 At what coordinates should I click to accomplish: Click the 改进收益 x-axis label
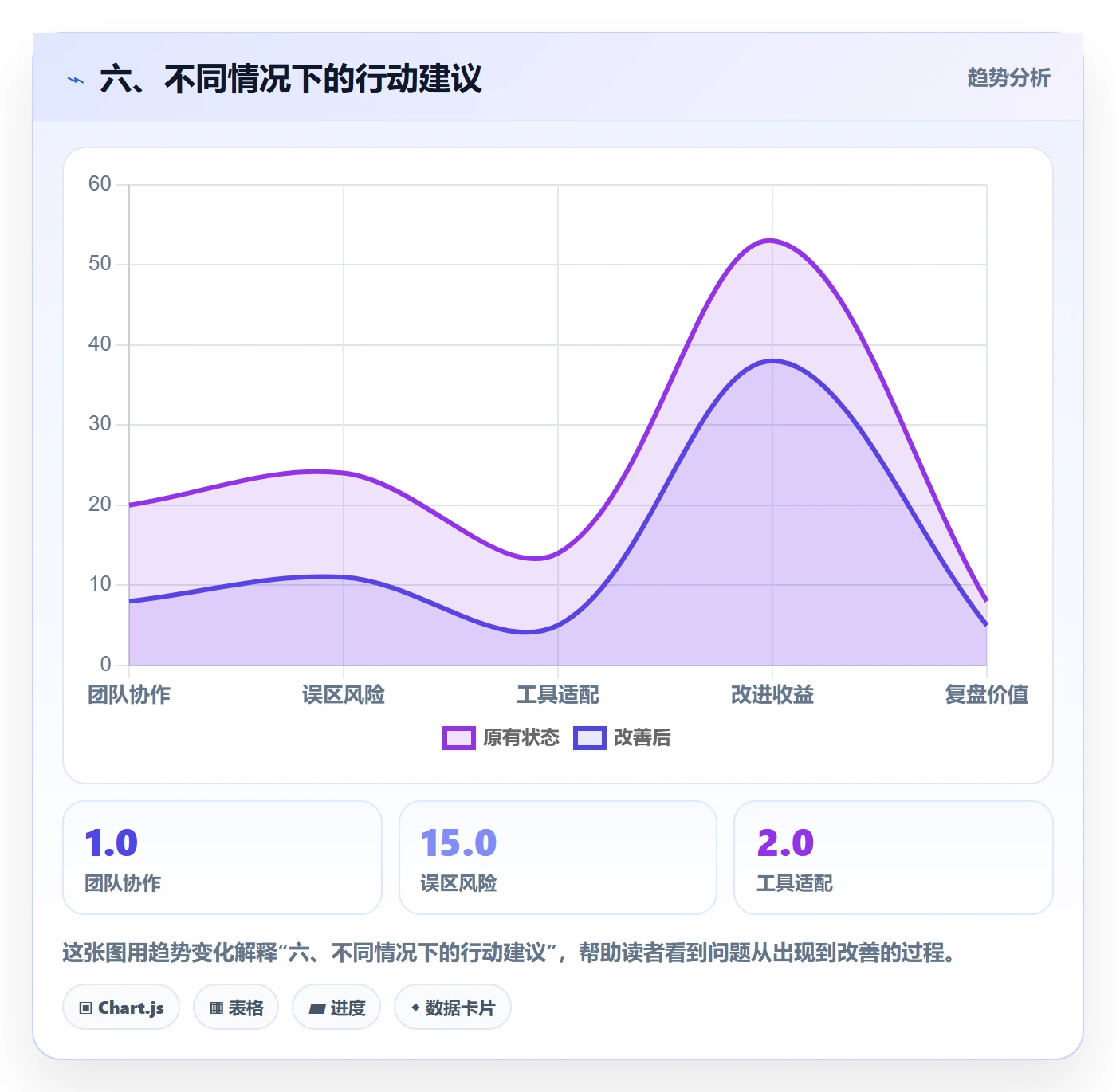(x=772, y=695)
